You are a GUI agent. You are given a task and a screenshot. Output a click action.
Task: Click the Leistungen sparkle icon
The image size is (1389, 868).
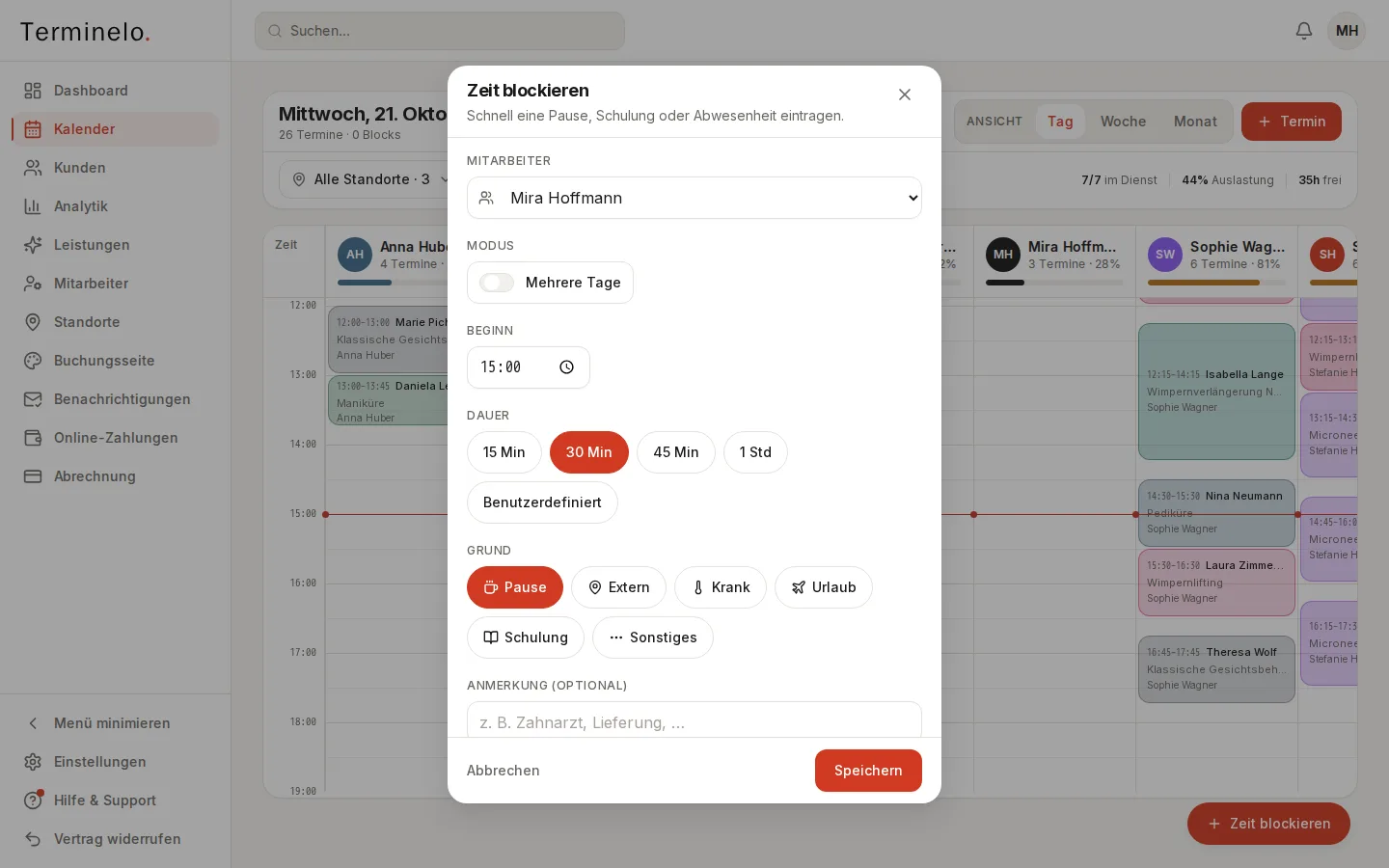coord(33,245)
